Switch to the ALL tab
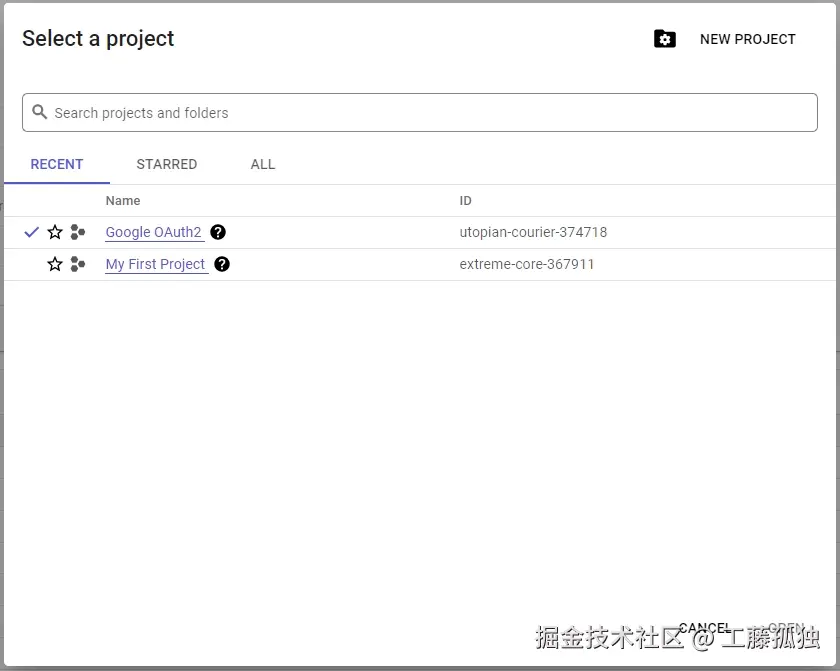840x671 pixels. [x=262, y=164]
